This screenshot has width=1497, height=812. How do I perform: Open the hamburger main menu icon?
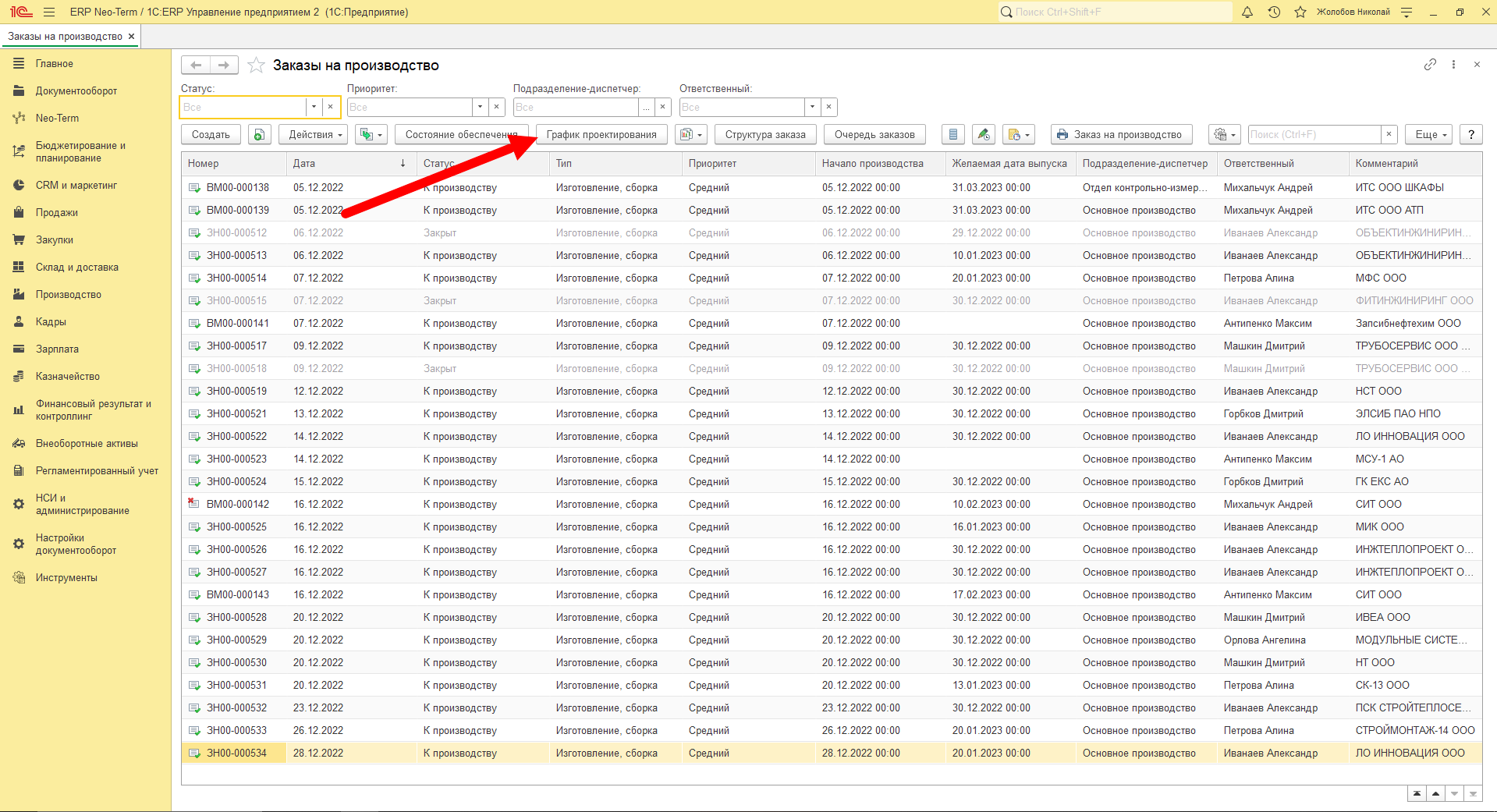pos(49,12)
